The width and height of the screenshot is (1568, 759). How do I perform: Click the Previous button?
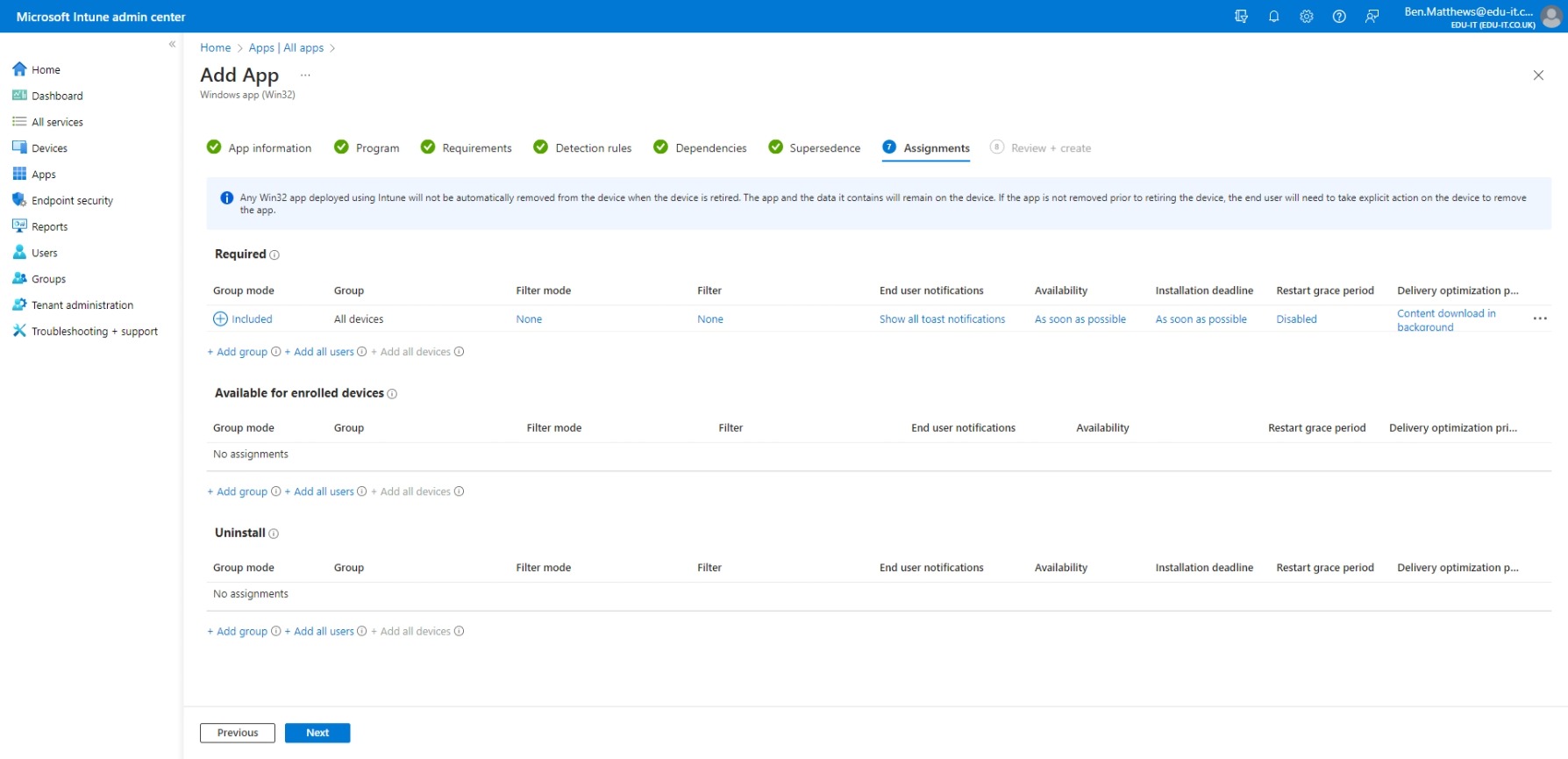click(238, 733)
